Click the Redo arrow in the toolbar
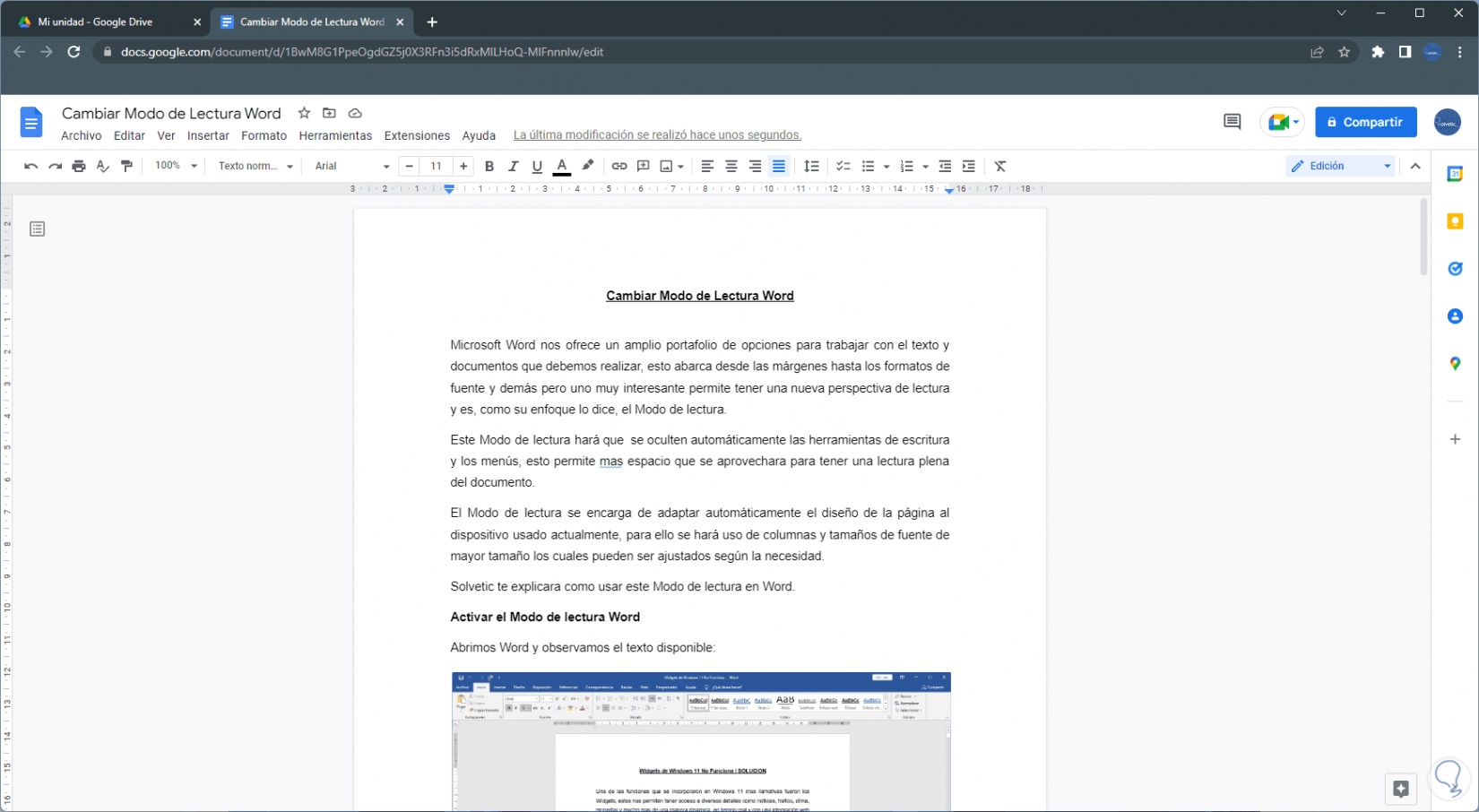This screenshot has height=812, width=1479. [x=56, y=166]
